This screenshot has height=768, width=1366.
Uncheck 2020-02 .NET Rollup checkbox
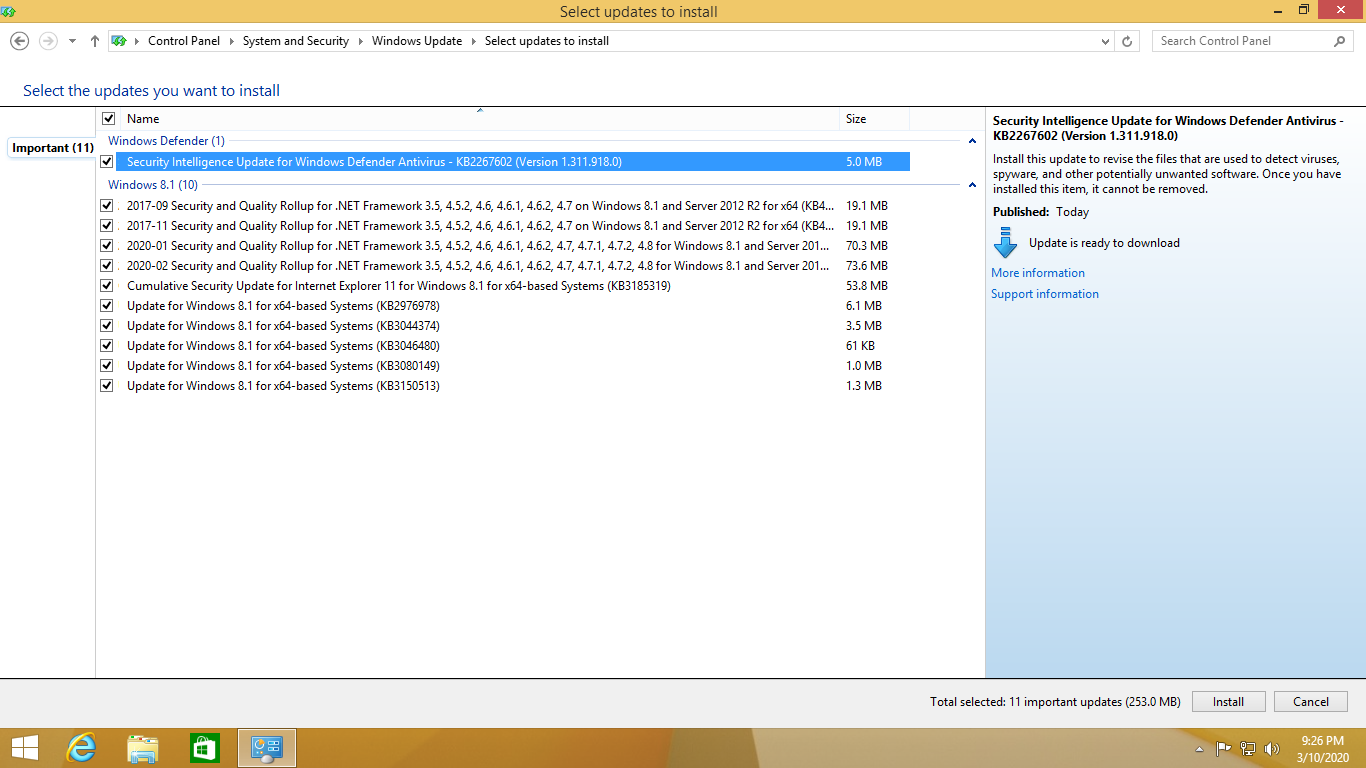(107, 266)
